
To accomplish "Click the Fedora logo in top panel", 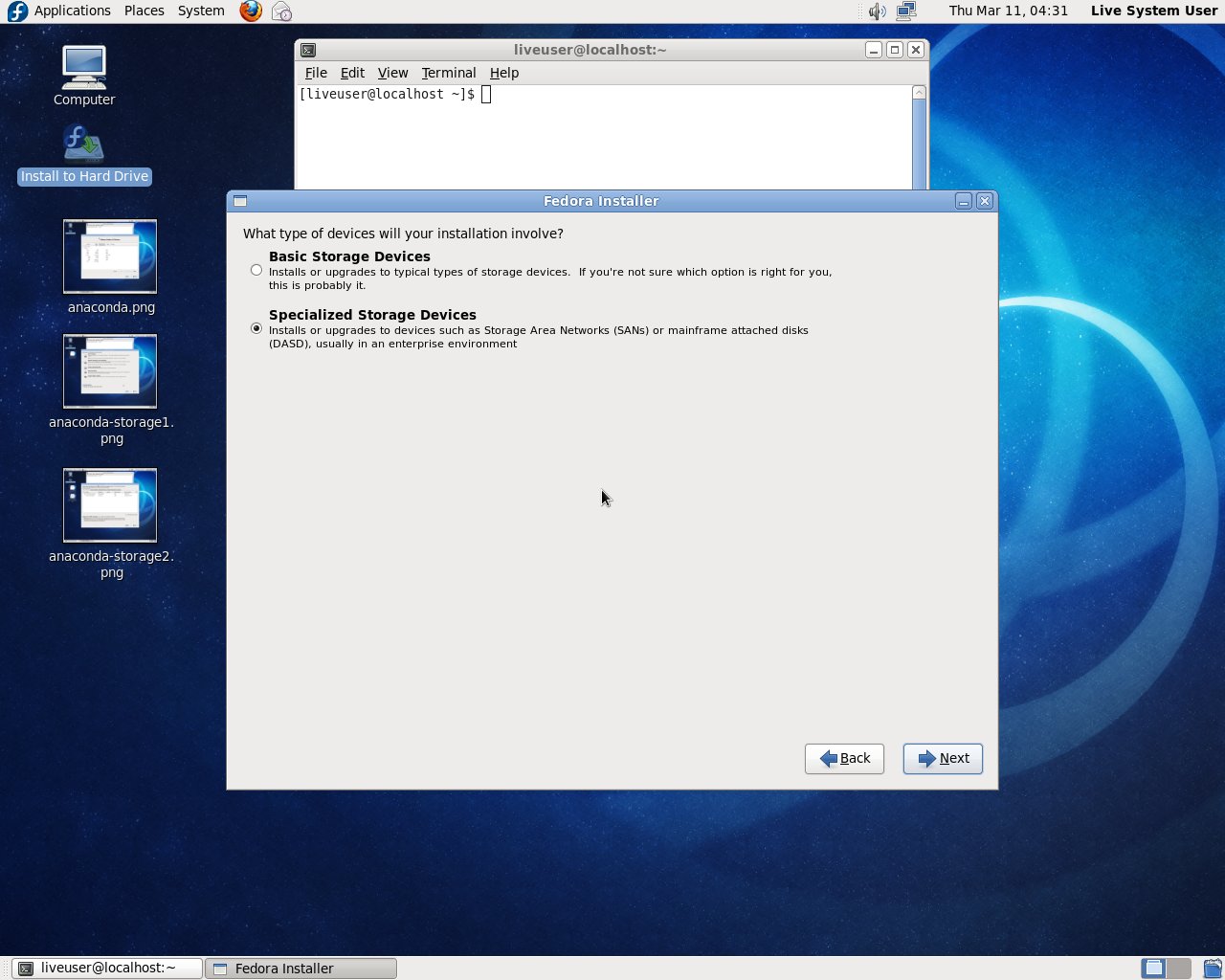I will (x=17, y=11).
